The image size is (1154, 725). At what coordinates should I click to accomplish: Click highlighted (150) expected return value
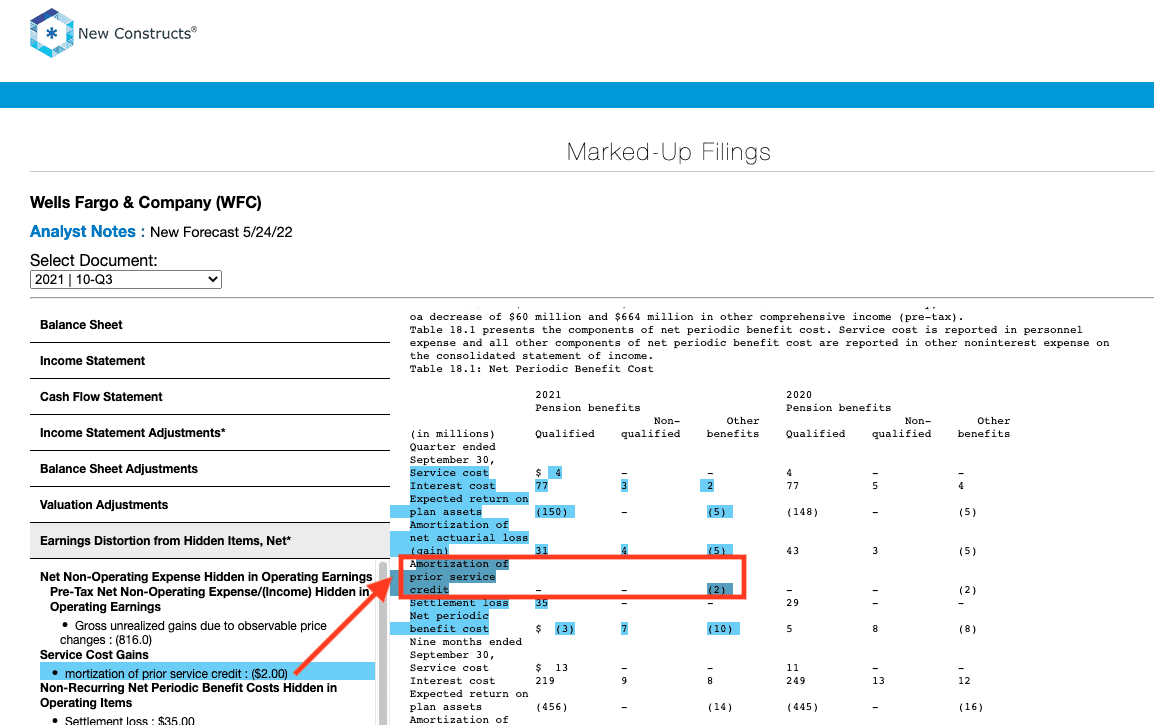click(x=555, y=512)
